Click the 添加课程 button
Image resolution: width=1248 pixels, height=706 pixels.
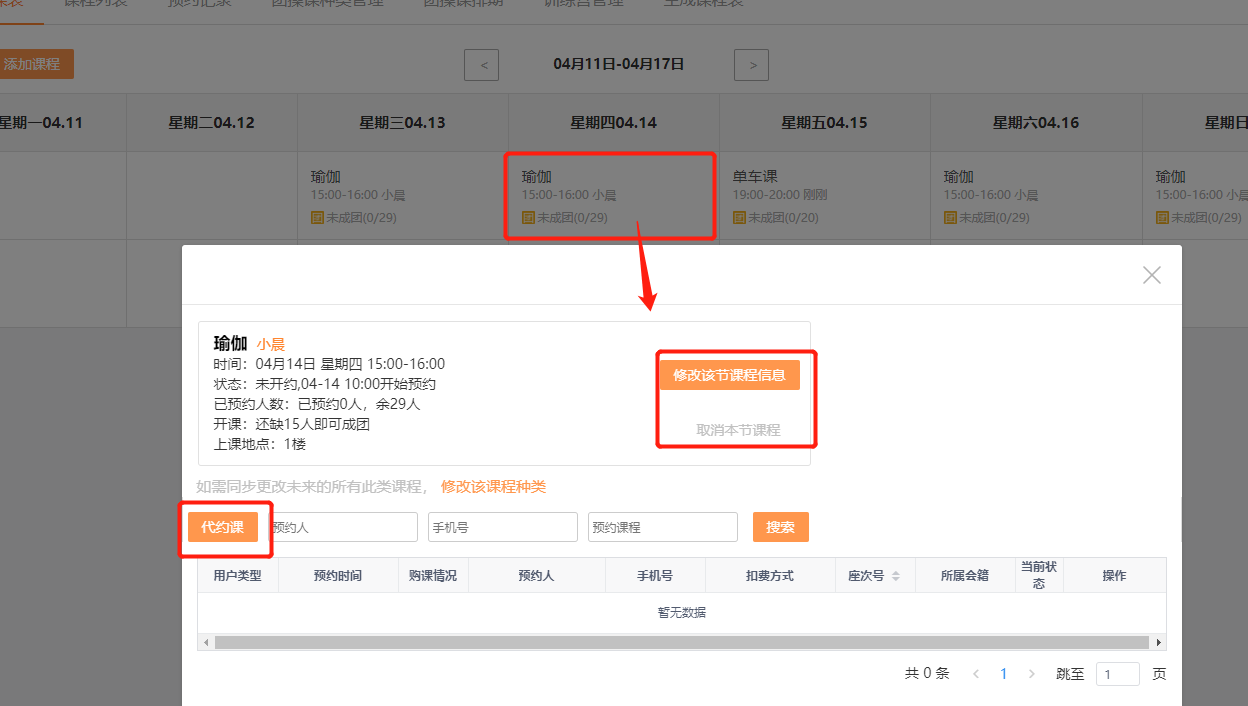coord(34,64)
